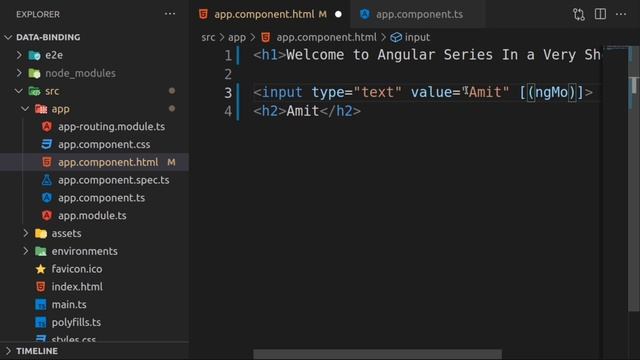The image size is (640, 360).
Task: Click the unsaved dot on app.component.html tab
Action: pos(338,14)
